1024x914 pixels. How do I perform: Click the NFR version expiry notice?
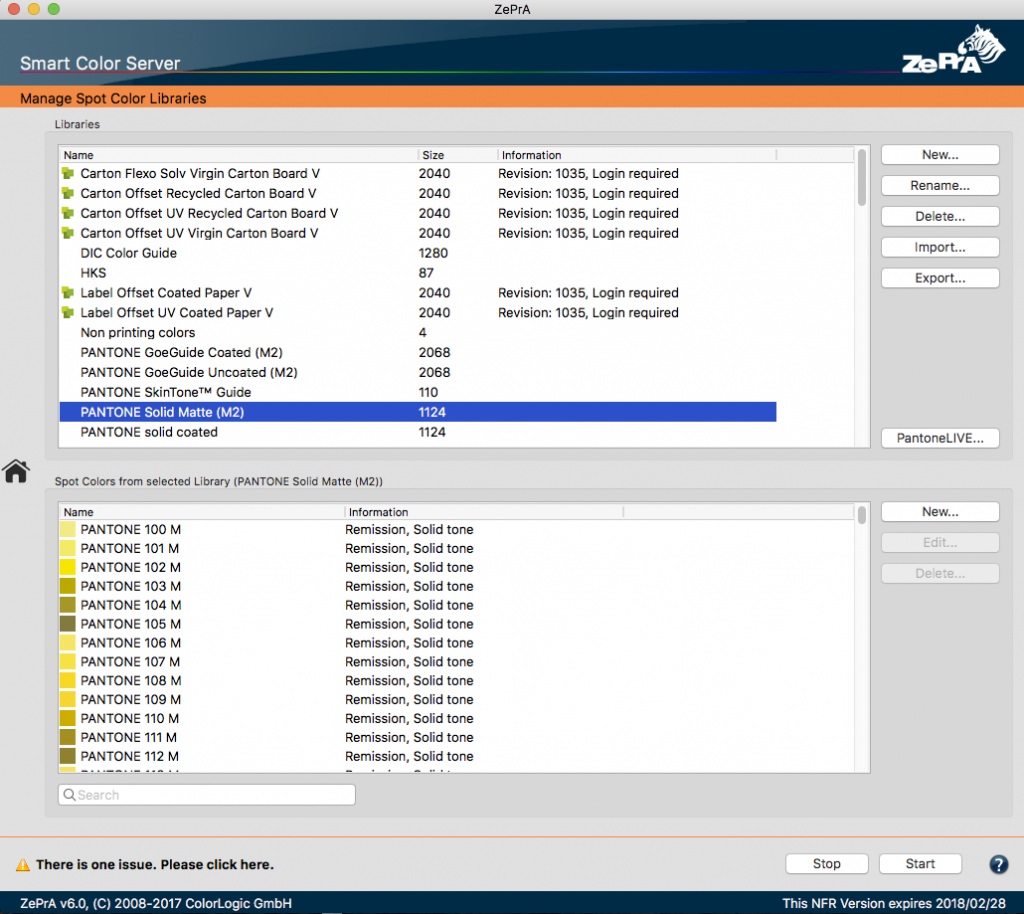tap(894, 904)
